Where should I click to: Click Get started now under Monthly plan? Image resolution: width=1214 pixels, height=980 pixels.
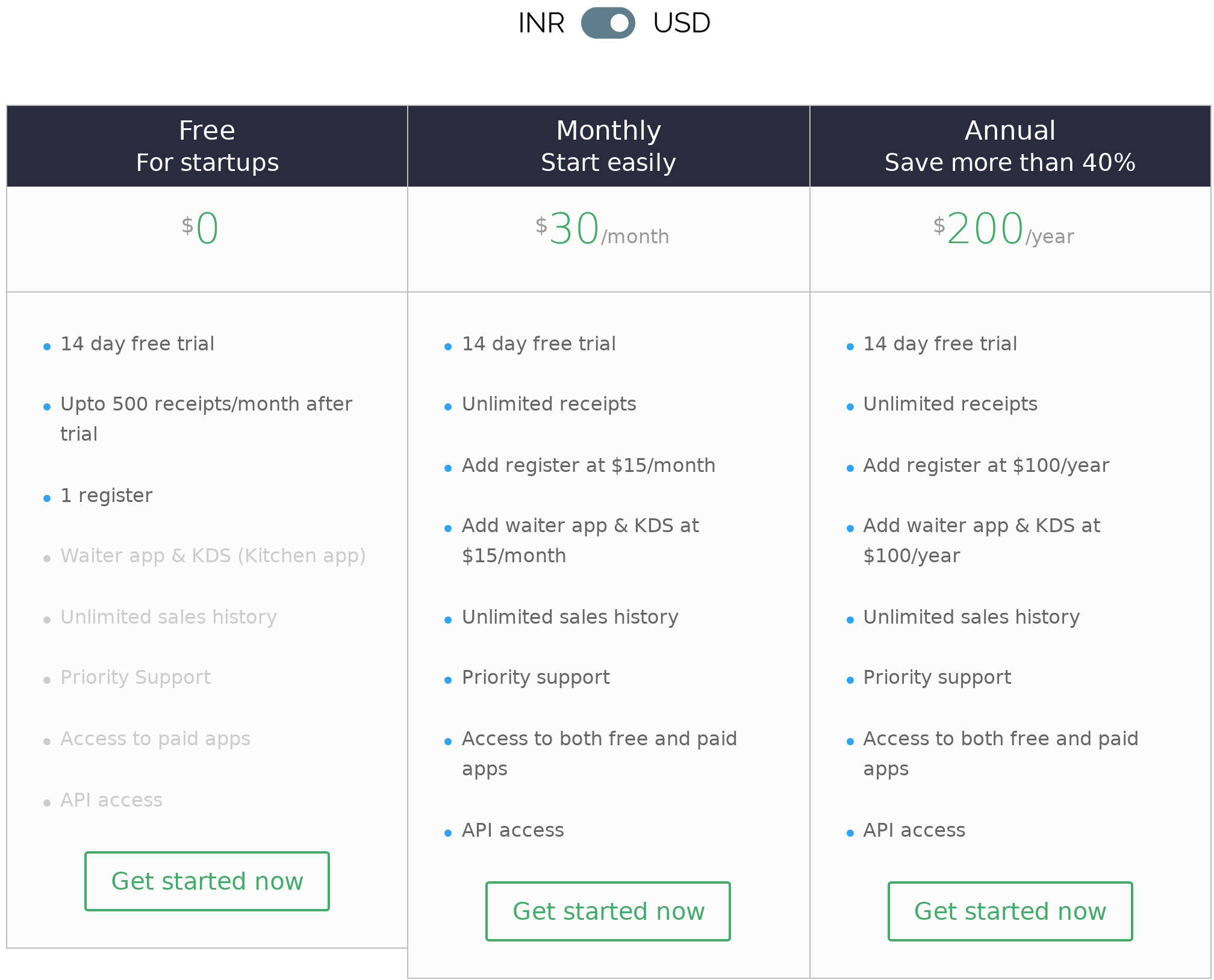(608, 911)
